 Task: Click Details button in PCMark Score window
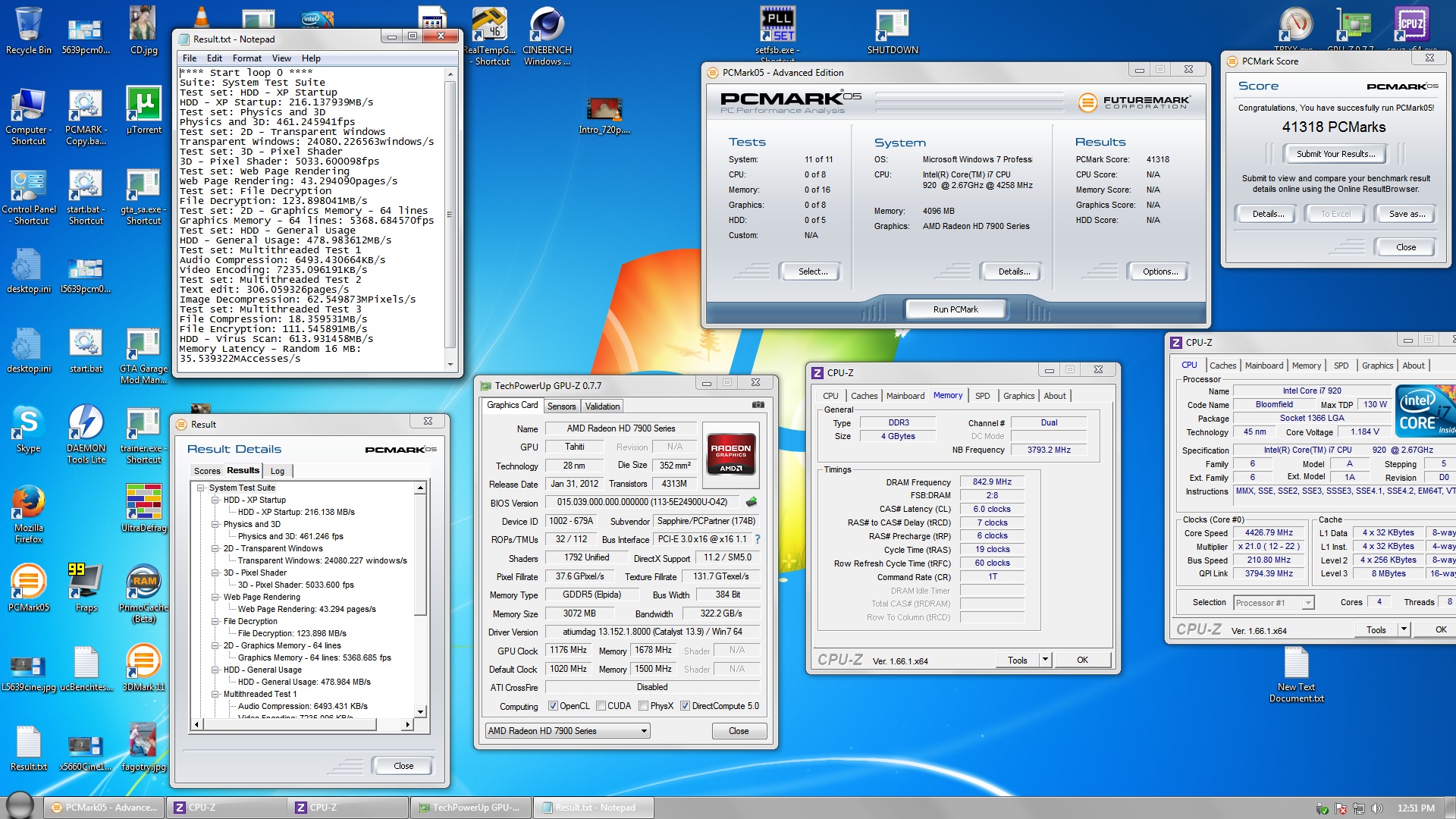pos(1268,215)
